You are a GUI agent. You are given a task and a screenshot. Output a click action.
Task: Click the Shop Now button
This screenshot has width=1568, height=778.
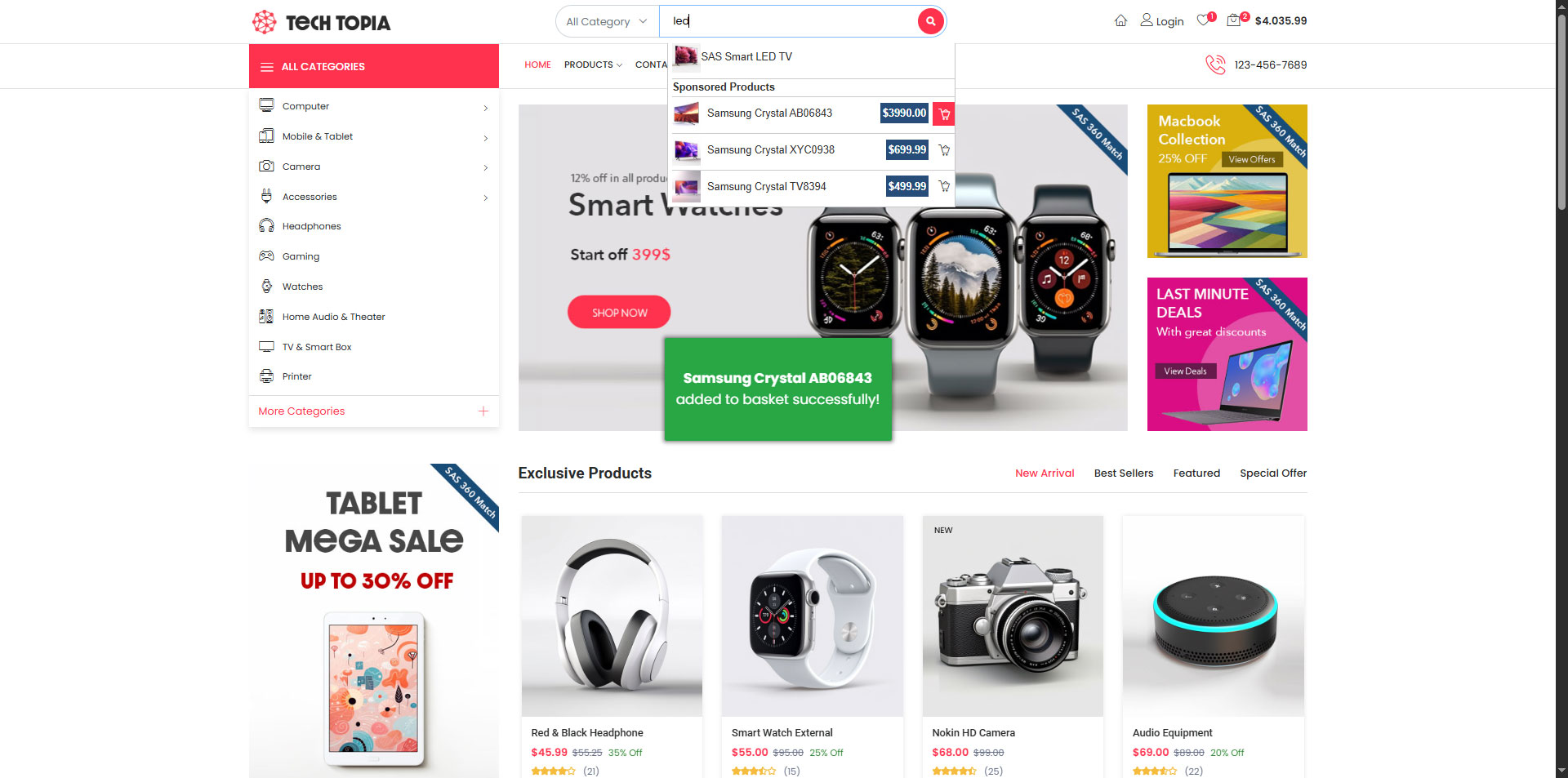coord(619,313)
